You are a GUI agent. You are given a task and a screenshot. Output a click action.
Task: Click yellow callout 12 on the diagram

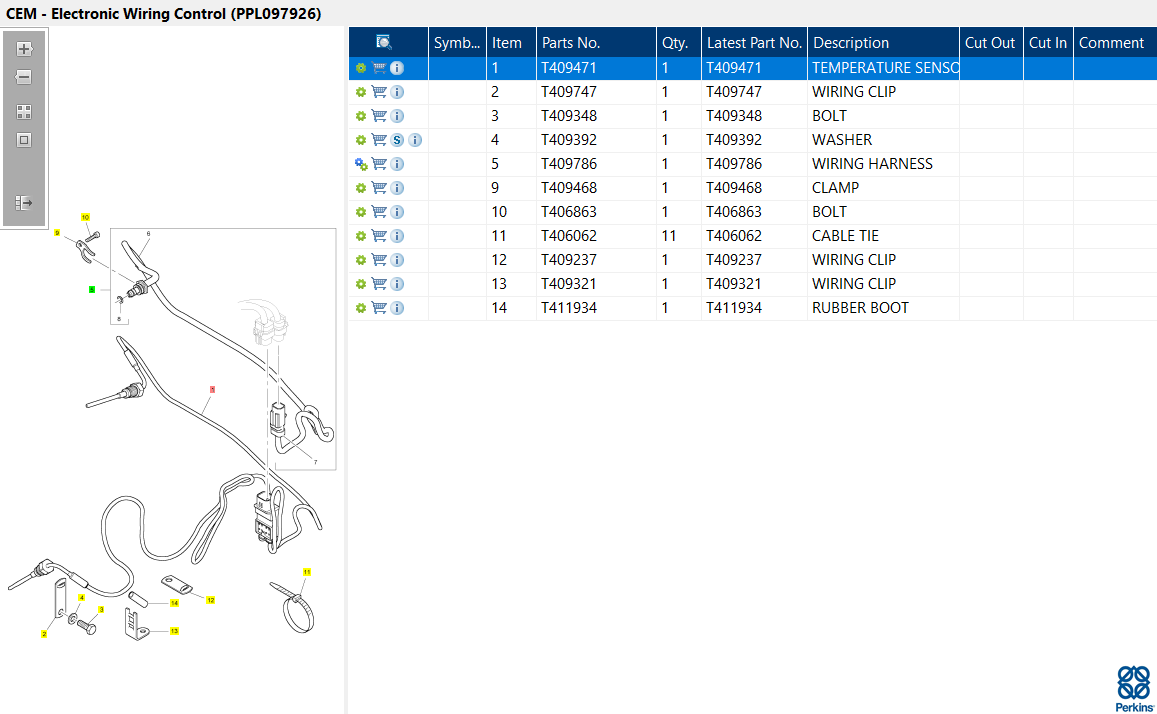(x=210, y=600)
